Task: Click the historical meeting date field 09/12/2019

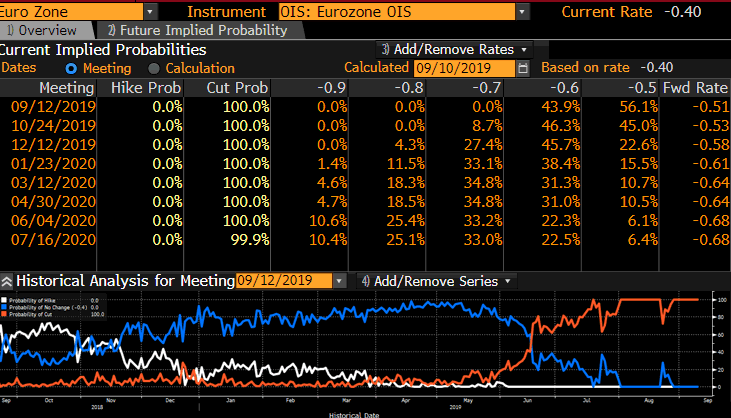Action: 284,281
